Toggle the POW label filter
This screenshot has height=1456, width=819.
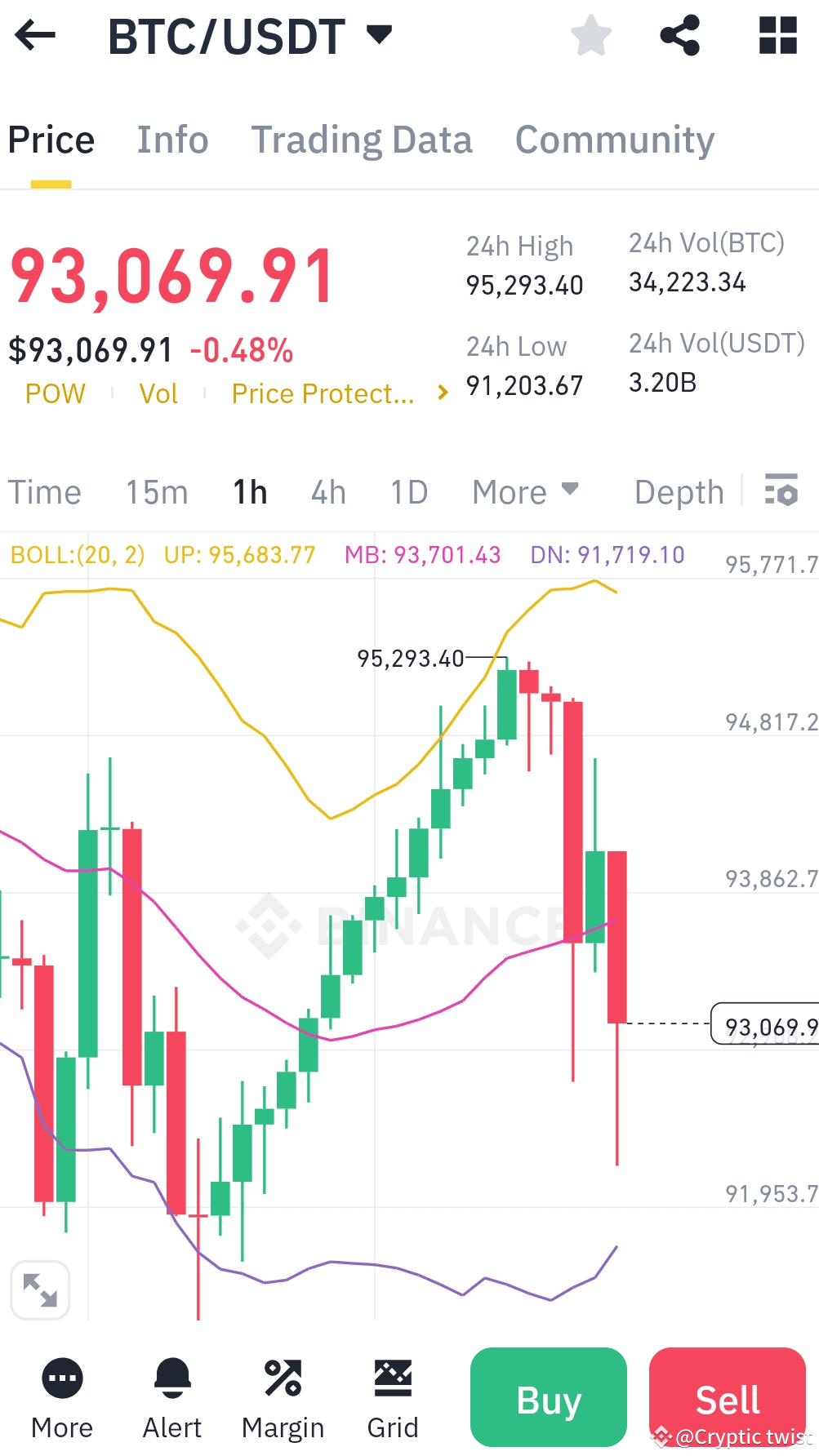pyautogui.click(x=54, y=393)
